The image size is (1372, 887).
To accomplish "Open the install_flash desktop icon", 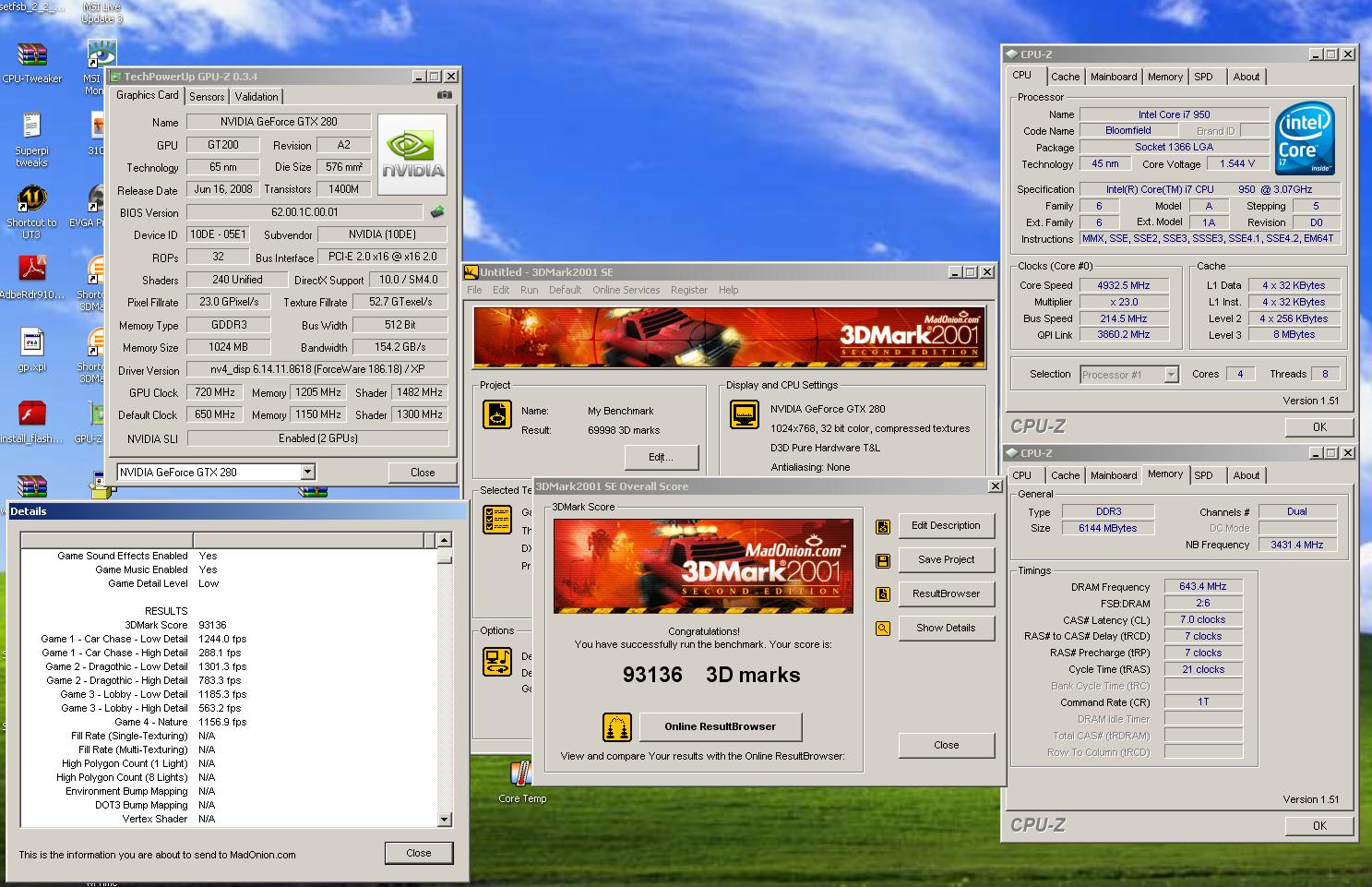I will point(31,414).
